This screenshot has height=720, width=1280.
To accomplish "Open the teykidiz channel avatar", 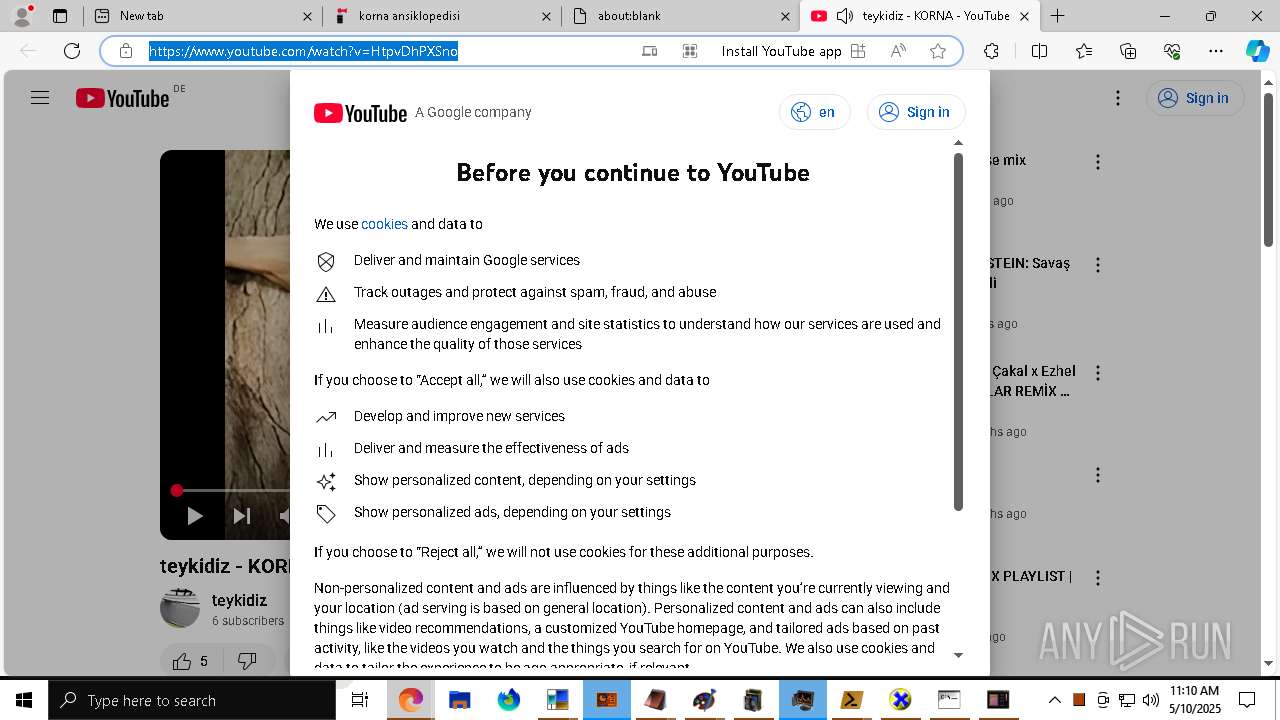I will pyautogui.click(x=180, y=608).
